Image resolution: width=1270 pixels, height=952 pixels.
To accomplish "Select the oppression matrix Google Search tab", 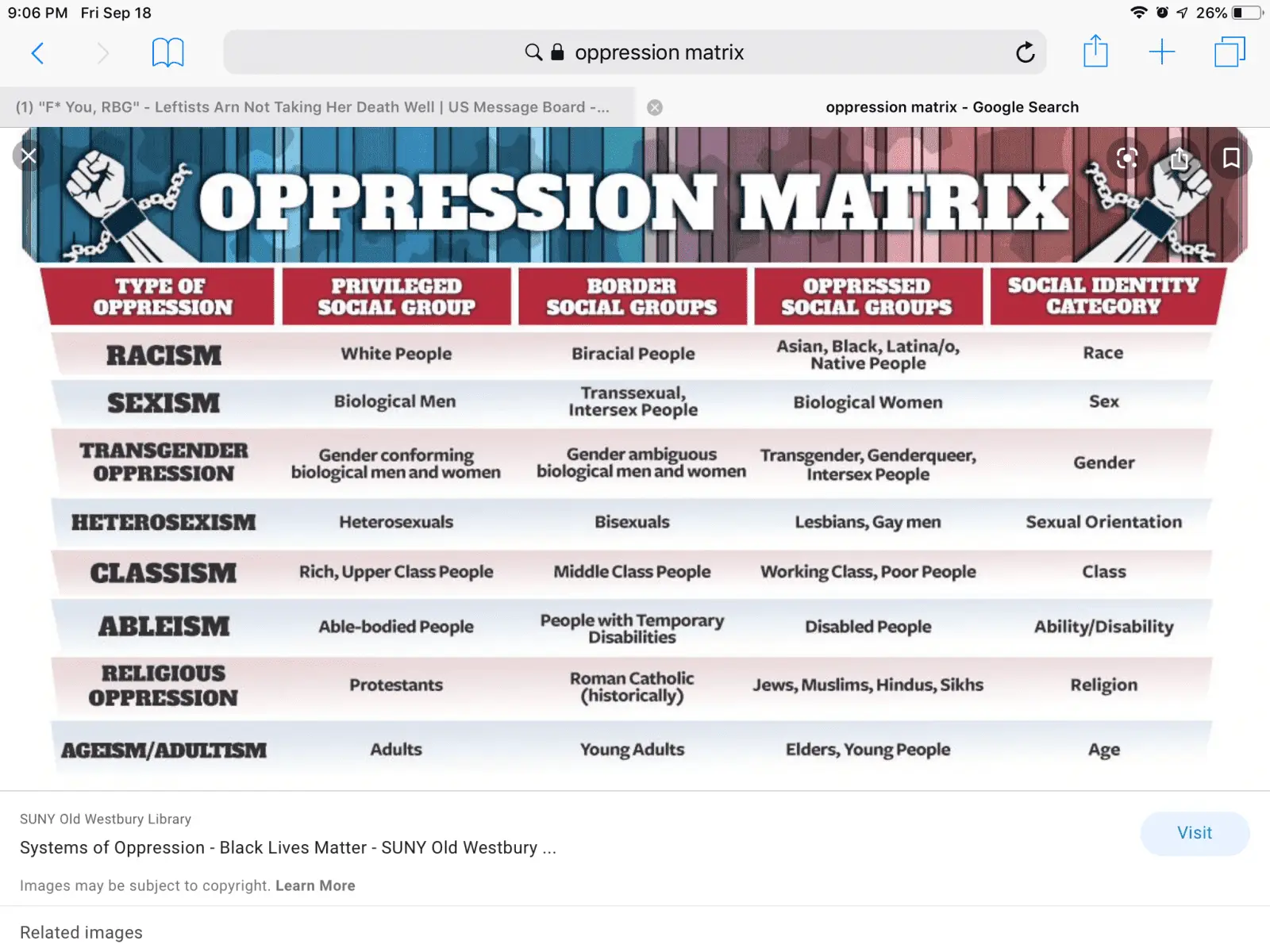I will (952, 107).
